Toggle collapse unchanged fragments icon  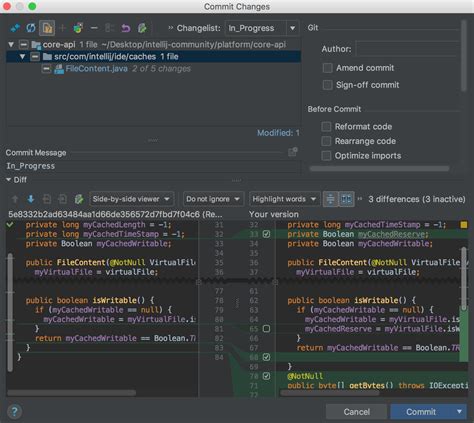(x=330, y=199)
